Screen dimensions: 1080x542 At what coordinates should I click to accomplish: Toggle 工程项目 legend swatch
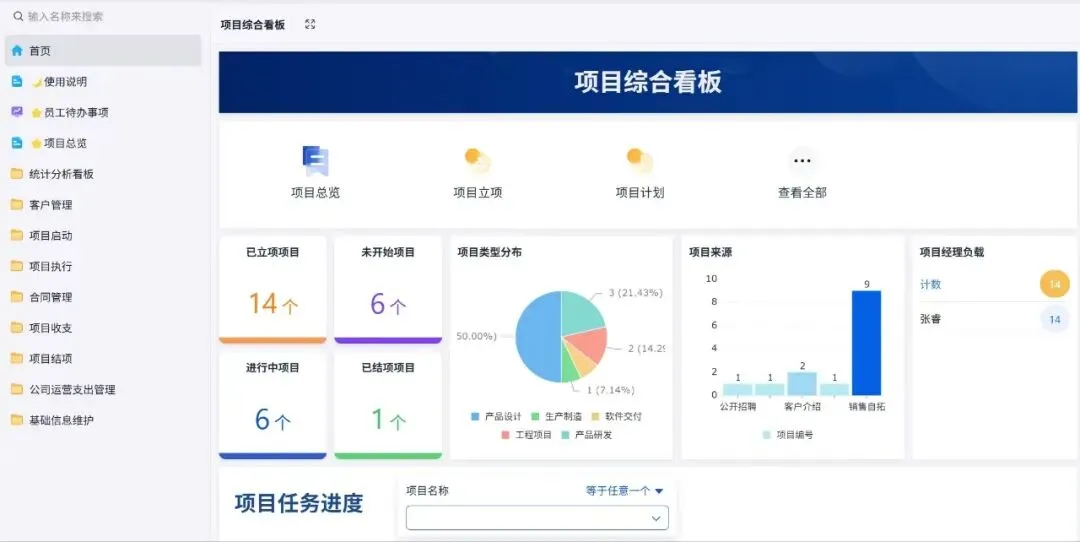[505, 435]
